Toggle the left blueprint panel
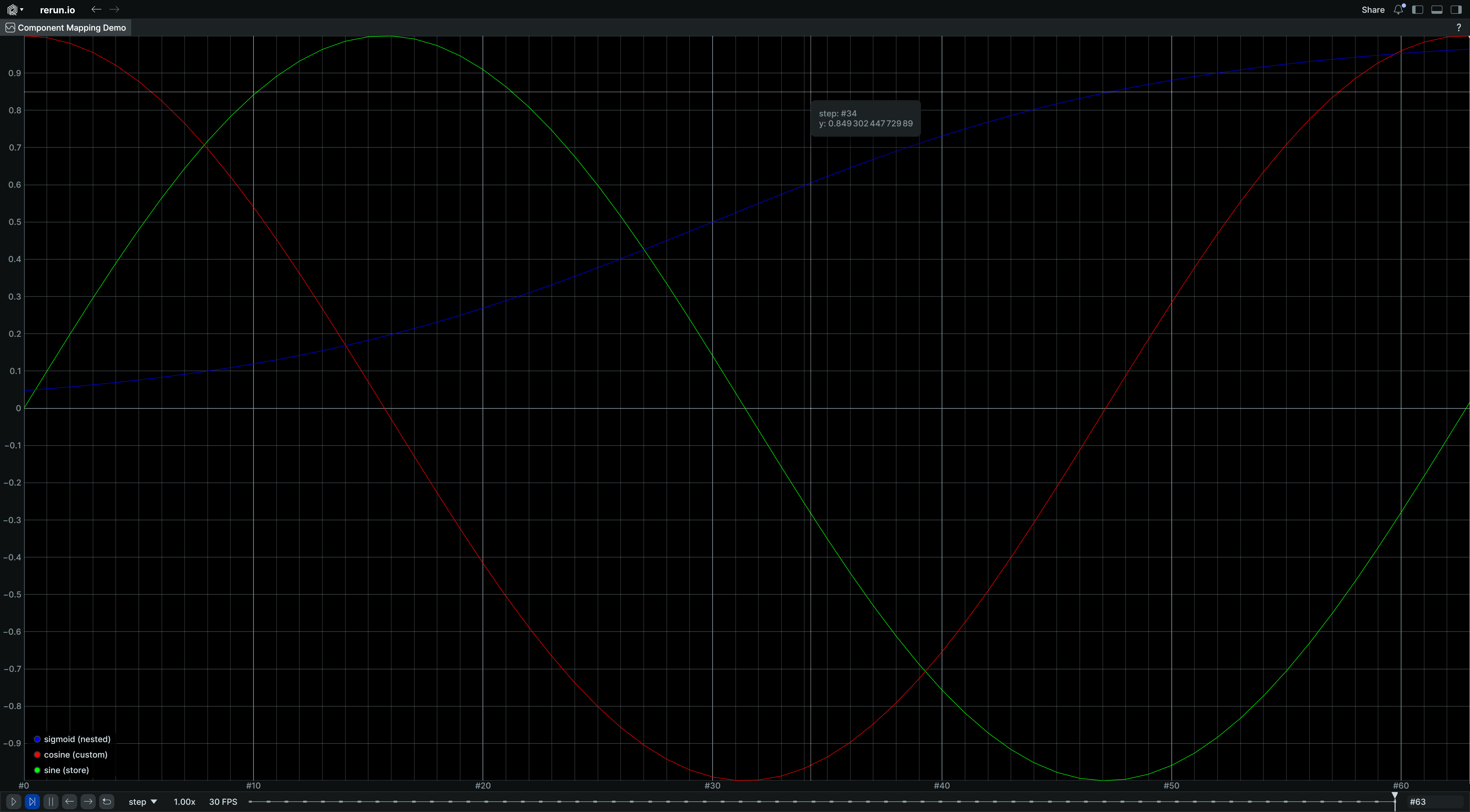 1418,10
